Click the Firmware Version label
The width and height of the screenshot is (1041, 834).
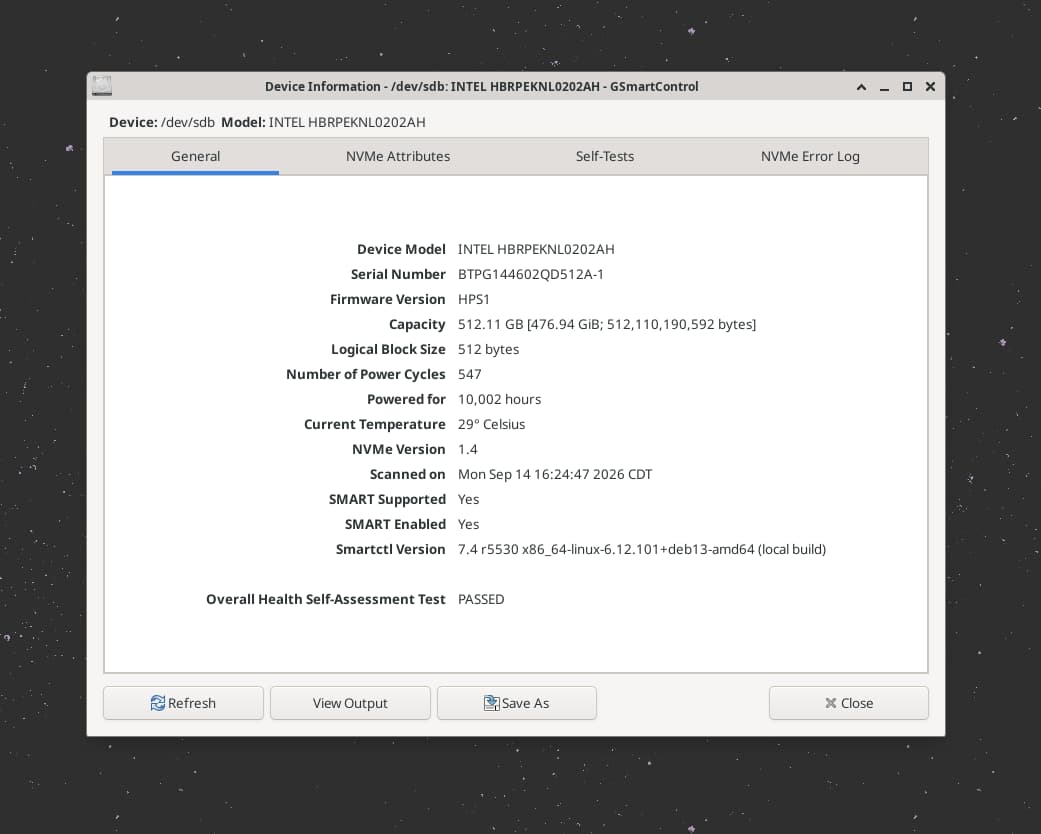tap(387, 299)
